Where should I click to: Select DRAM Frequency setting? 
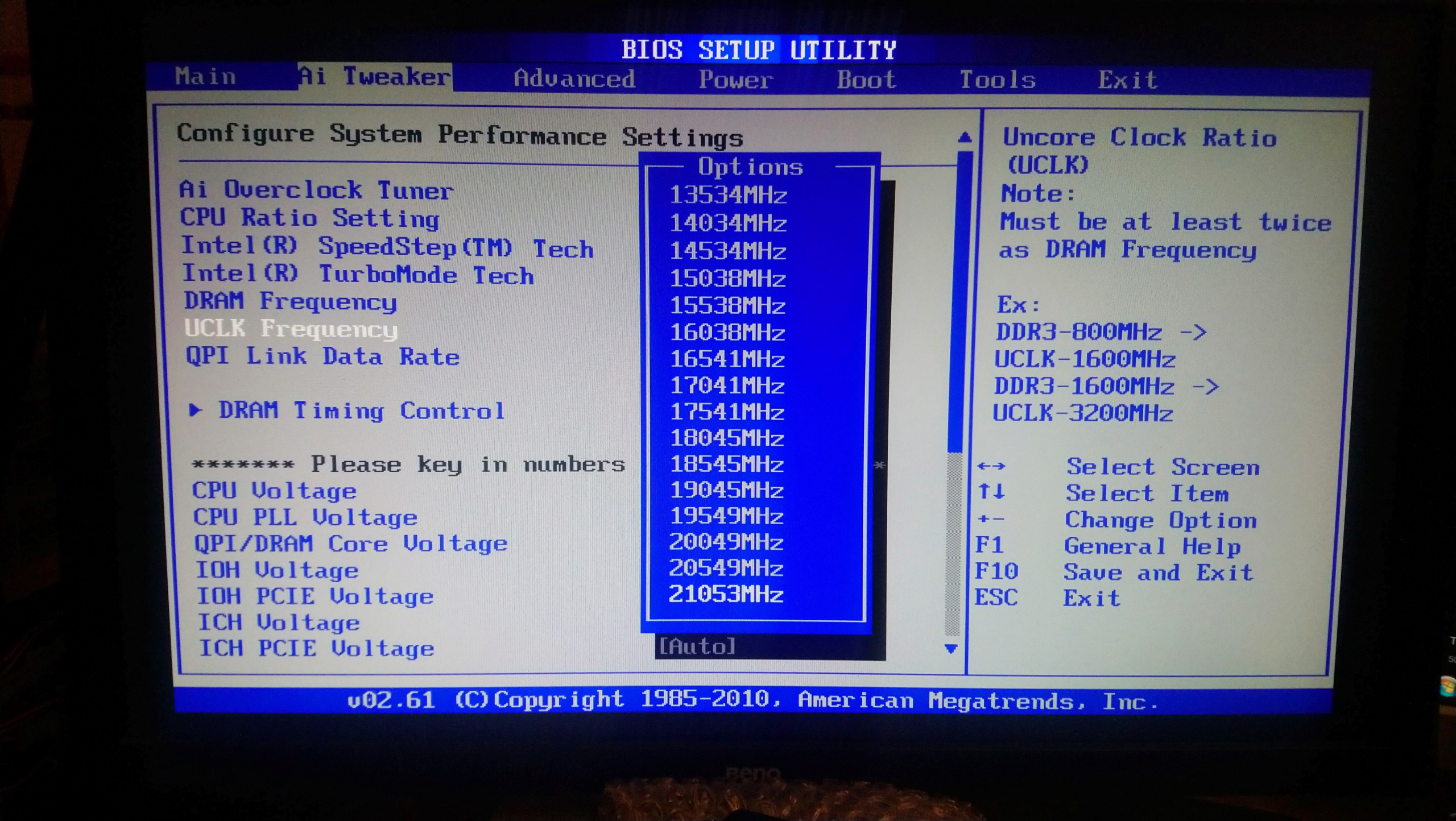click(x=290, y=301)
